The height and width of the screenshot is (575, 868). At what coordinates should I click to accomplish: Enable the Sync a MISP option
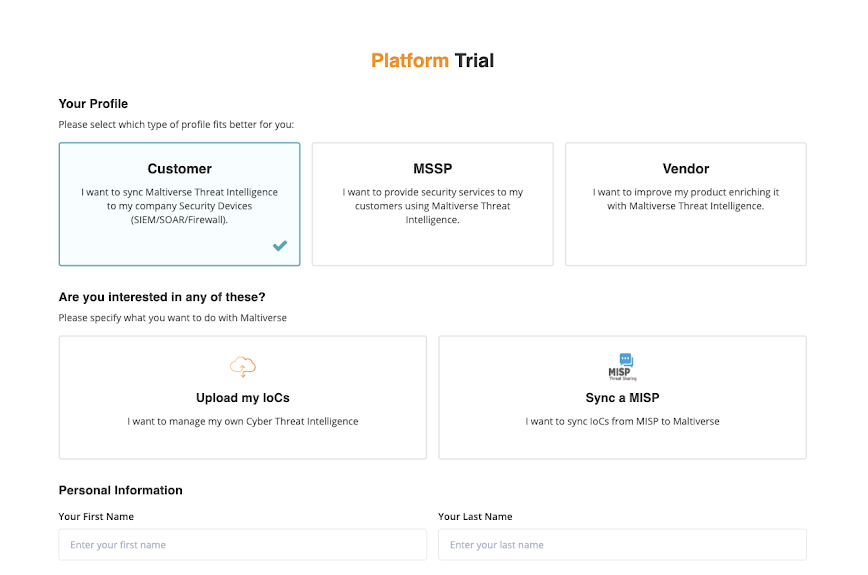pyautogui.click(x=622, y=398)
